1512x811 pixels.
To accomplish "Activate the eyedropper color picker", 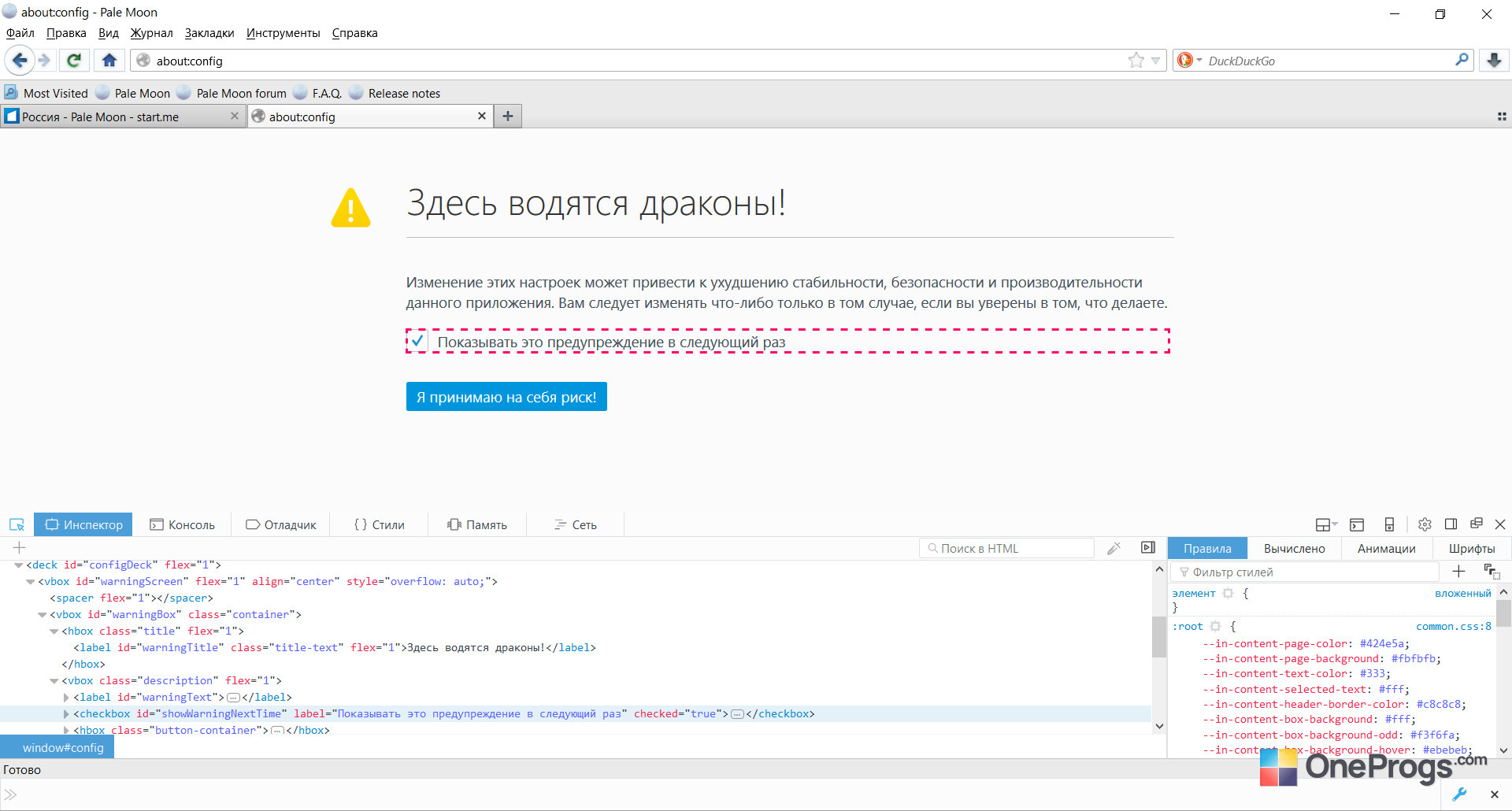I will point(1114,548).
